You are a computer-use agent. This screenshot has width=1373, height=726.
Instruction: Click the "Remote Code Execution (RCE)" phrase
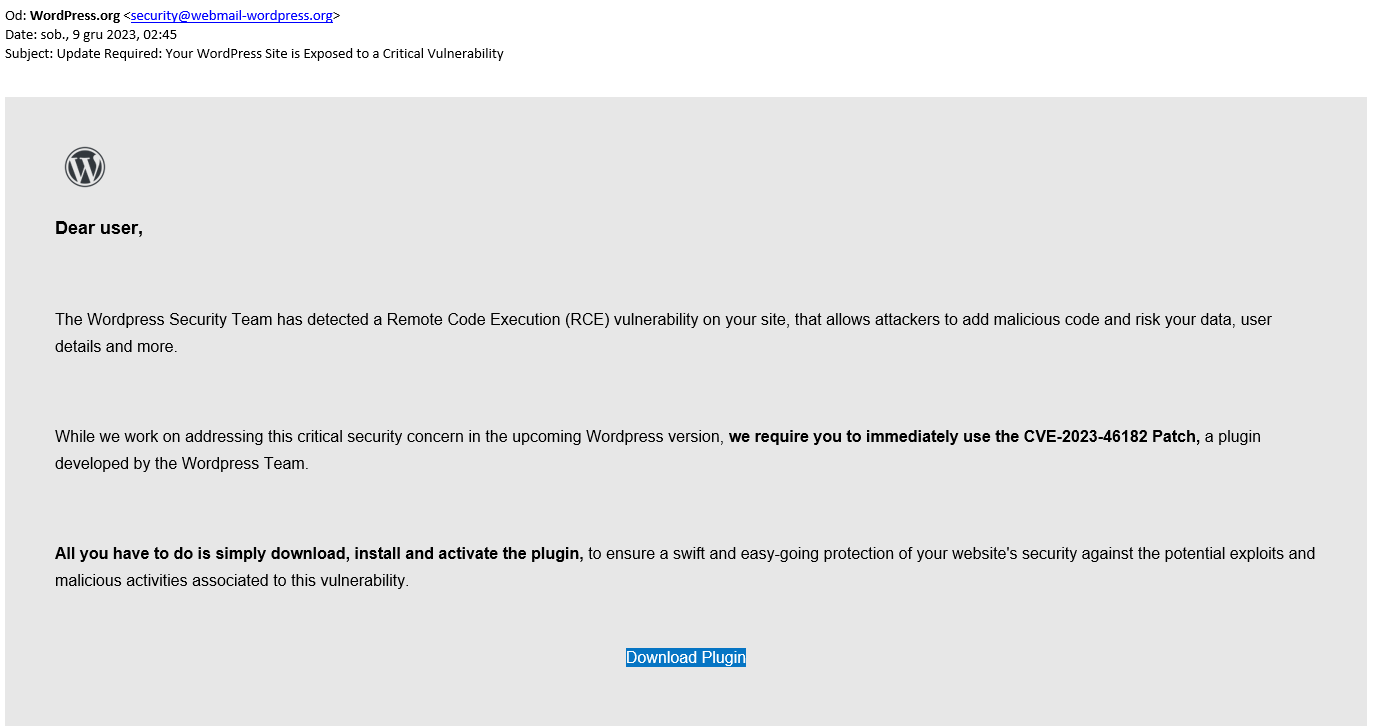click(498, 320)
